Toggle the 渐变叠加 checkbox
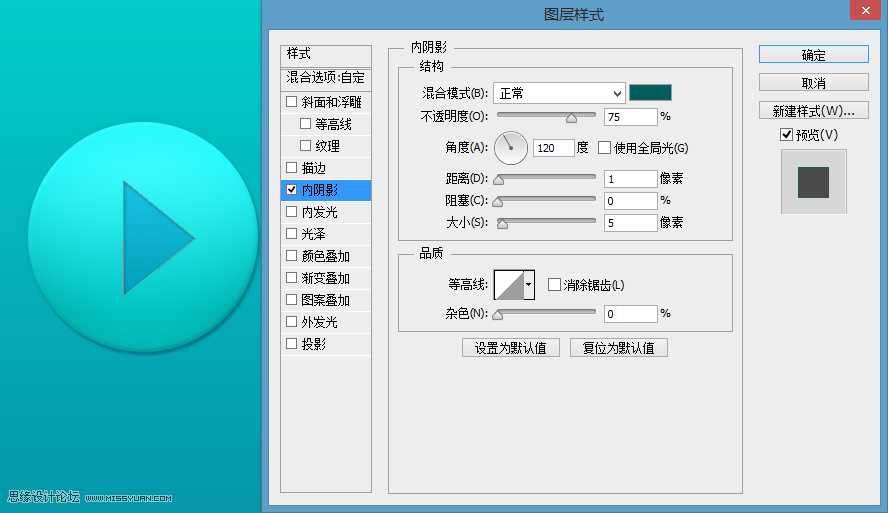The width and height of the screenshot is (888, 513). click(291, 277)
